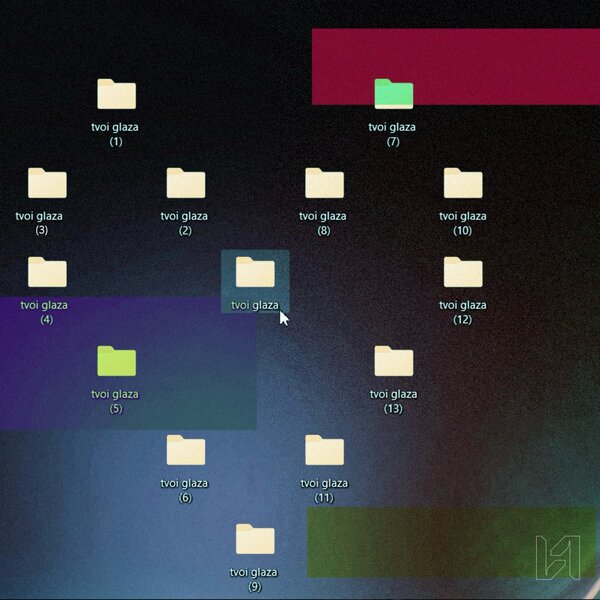The height and width of the screenshot is (600, 600).
Task: Click the tvoi glaza (10) folder icon
Action: [x=462, y=183]
